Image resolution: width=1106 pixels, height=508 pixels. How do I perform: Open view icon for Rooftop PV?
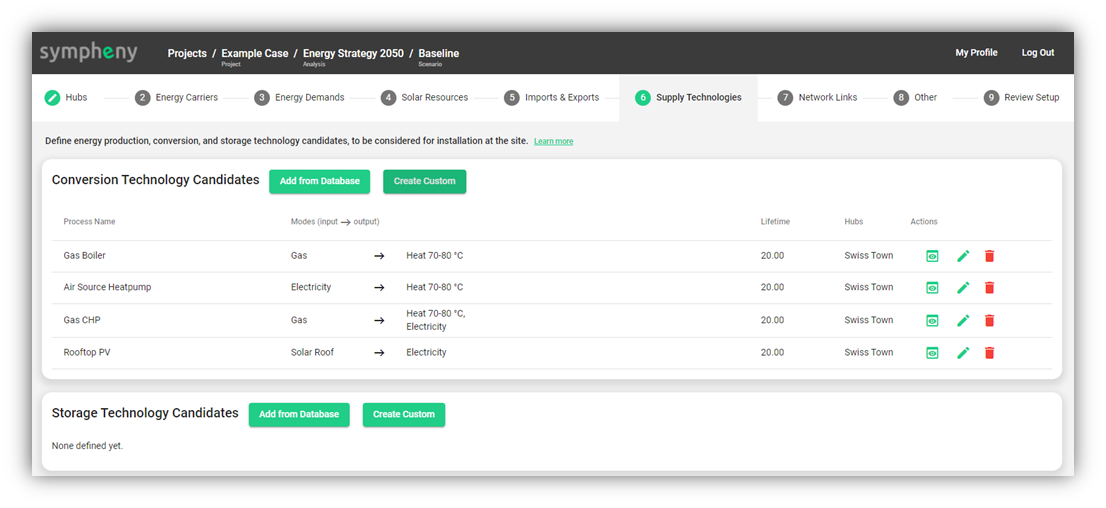(932, 353)
